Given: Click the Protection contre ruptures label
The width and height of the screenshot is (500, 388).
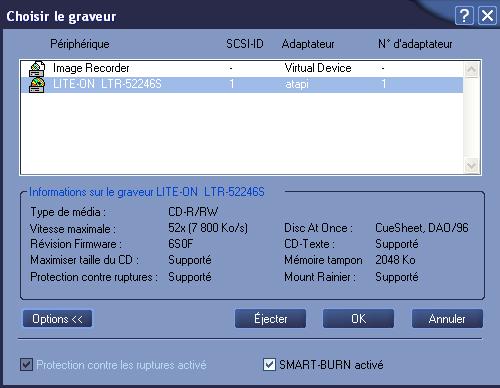Looking at the screenshot, I should point(94,277).
